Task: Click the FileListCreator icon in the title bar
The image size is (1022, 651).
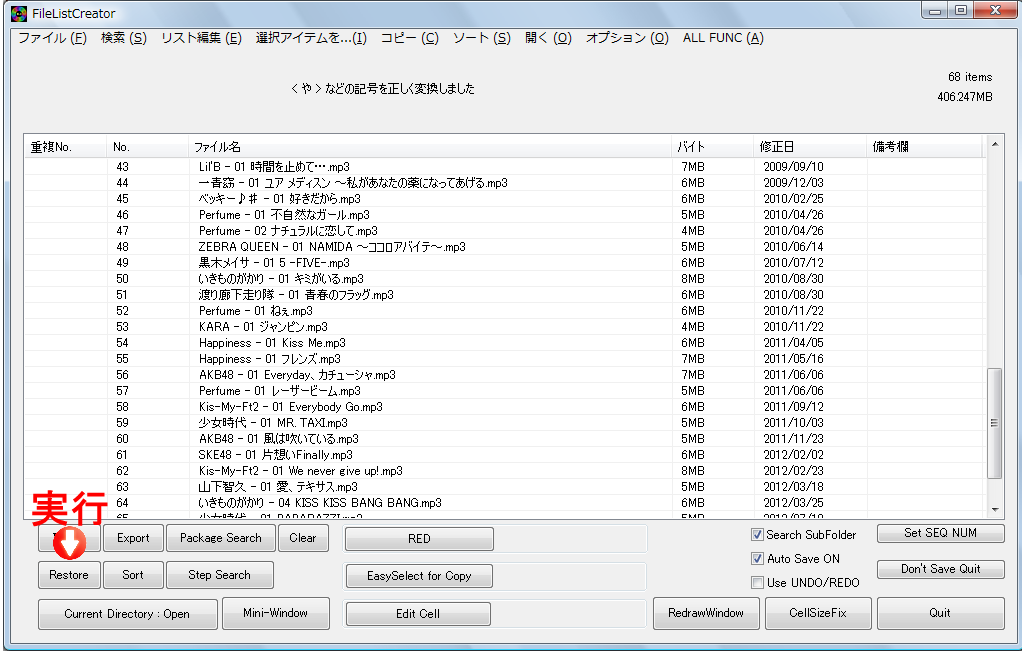Action: [10, 12]
